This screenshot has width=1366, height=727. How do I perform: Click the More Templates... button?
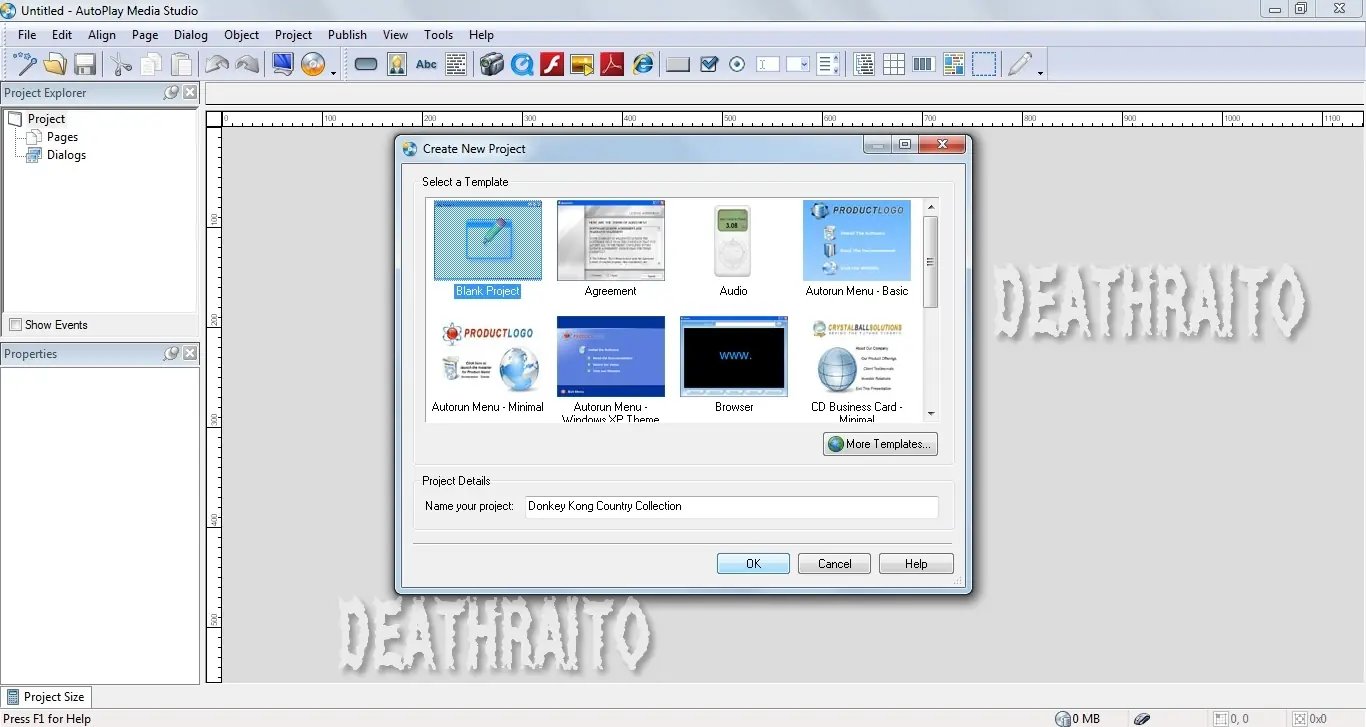point(880,444)
